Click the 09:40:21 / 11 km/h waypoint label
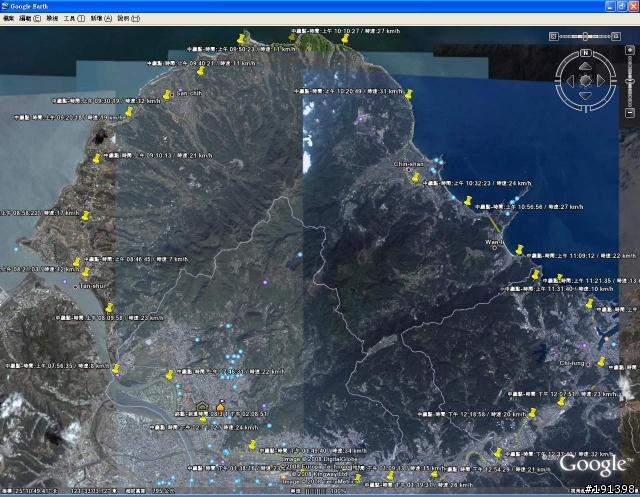Viewport: 640px width, 497px height. 201,64
